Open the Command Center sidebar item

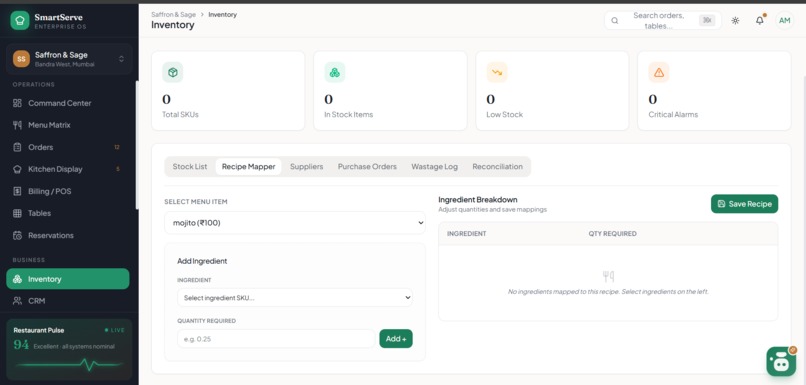[x=68, y=103]
